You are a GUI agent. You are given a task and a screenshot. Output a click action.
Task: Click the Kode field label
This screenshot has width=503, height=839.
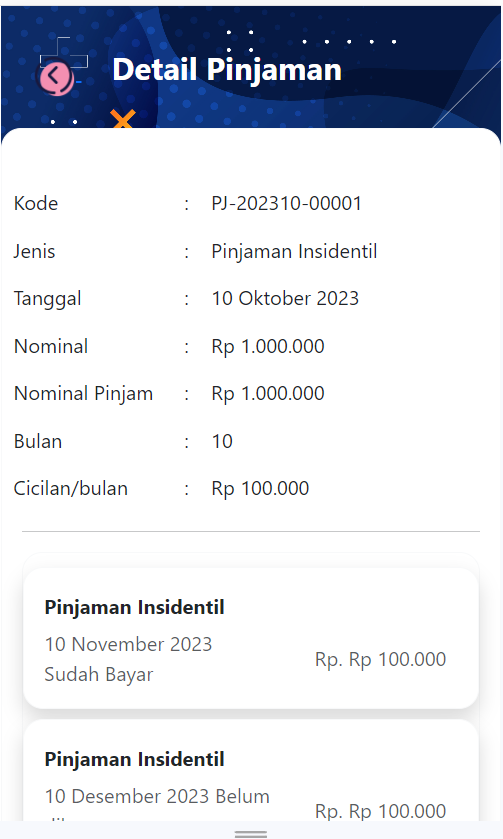[36, 203]
